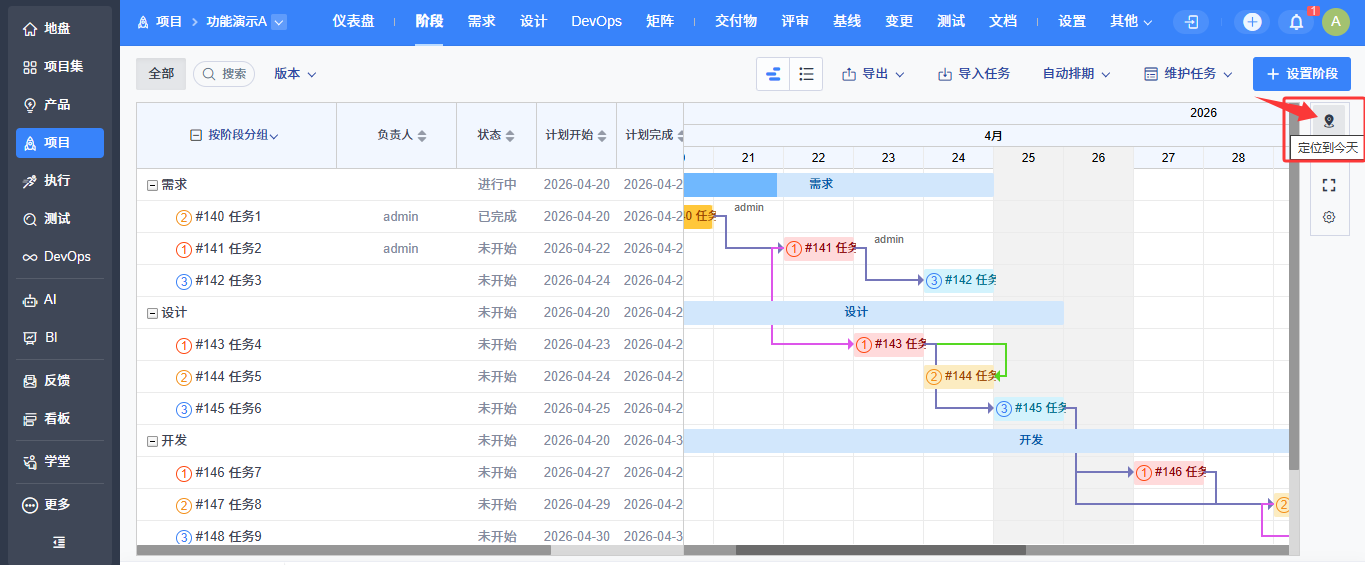Open 按阶段分组 grouping dropdown
Image resolution: width=1365 pixels, height=565 pixels.
click(243, 135)
